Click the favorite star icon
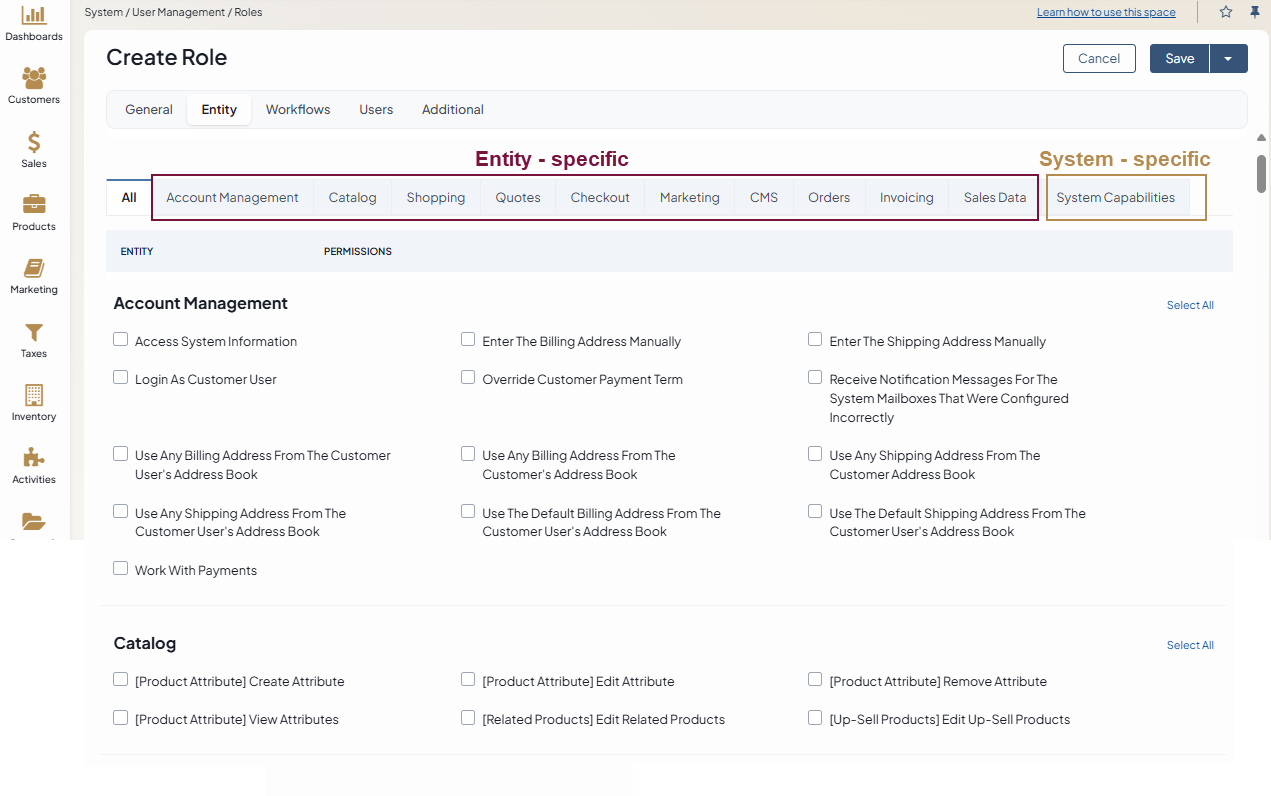The height and width of the screenshot is (796, 1271). pyautogui.click(x=1226, y=12)
